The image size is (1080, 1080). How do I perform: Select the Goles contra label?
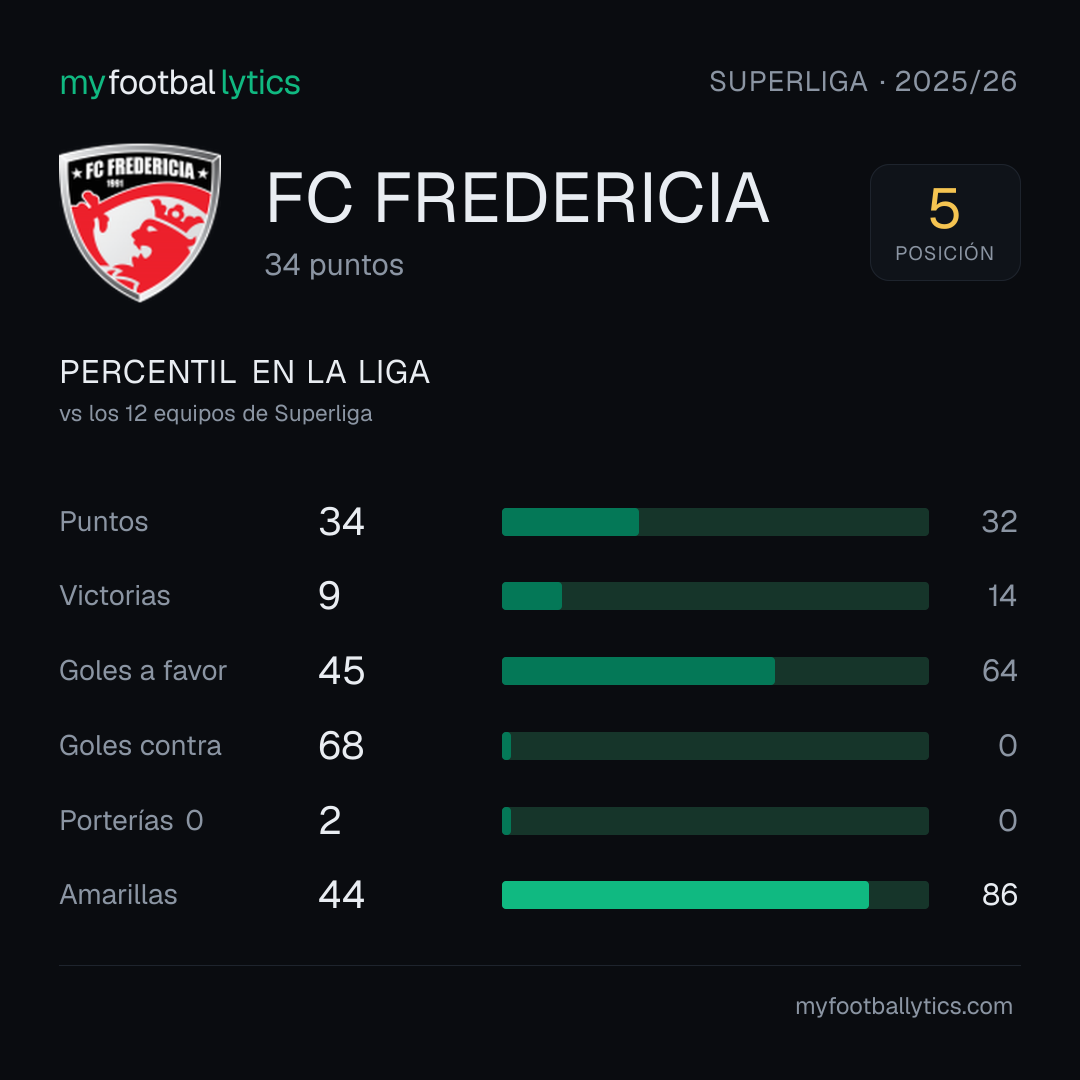click(141, 746)
